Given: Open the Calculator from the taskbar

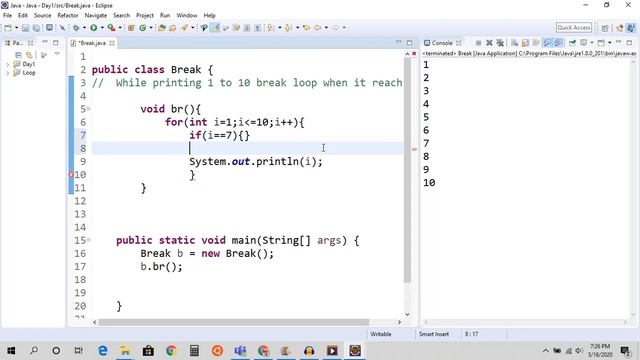Looking at the screenshot, I should 194,351.
